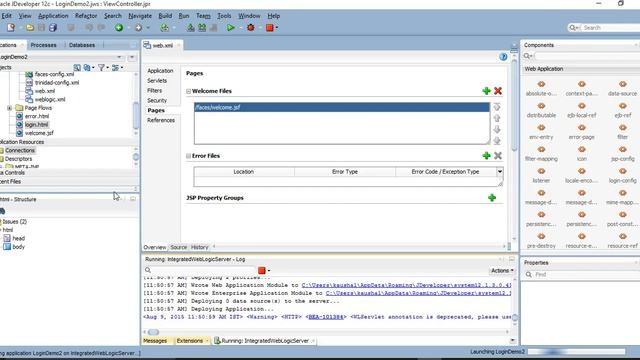
Task: Open the Security section of web.xml
Action: click(157, 100)
